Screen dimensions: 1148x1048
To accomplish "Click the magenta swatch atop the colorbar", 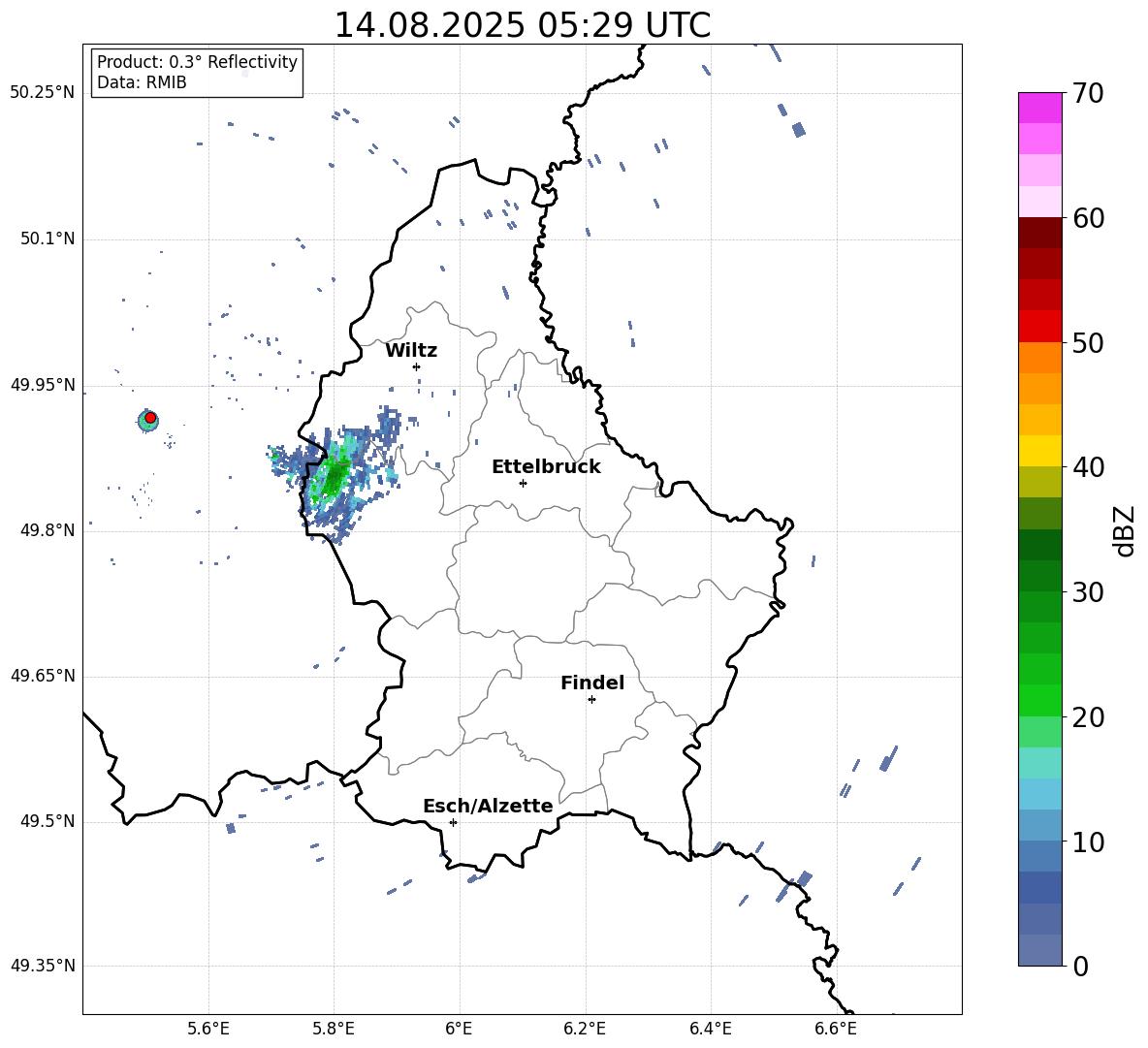I will click(1040, 109).
